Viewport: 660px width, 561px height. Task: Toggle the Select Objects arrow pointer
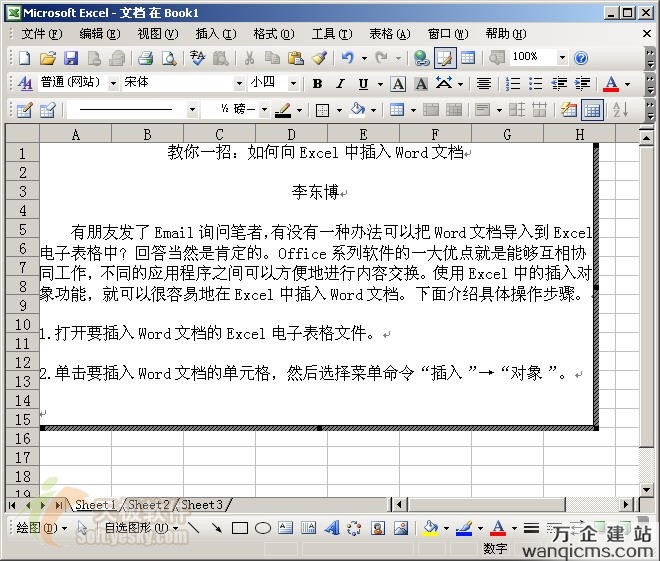82,528
